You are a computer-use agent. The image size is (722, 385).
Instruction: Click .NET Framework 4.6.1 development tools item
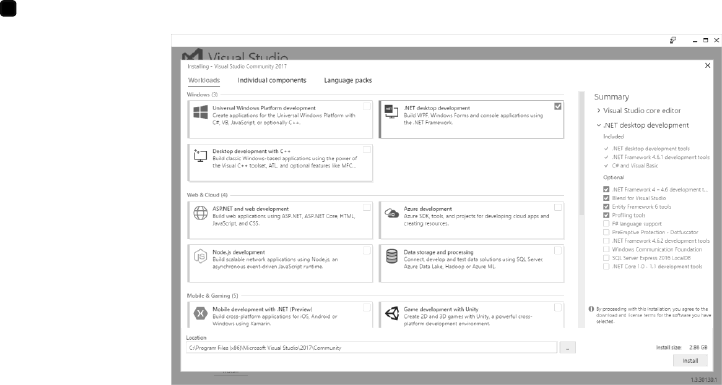click(660, 157)
